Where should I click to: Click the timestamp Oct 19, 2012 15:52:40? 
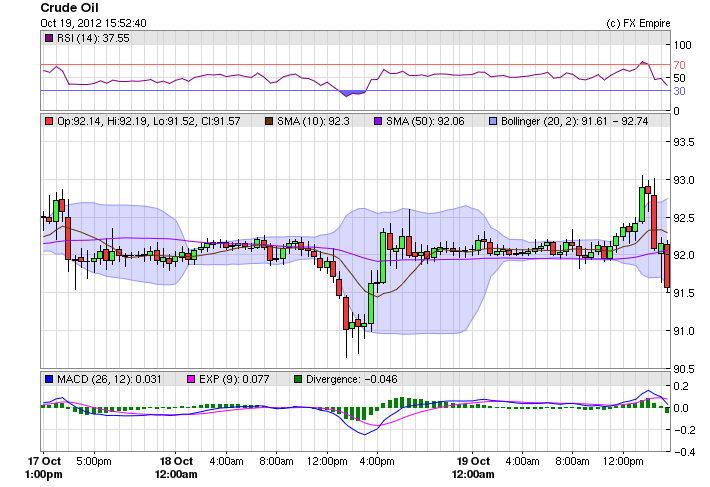click(93, 23)
